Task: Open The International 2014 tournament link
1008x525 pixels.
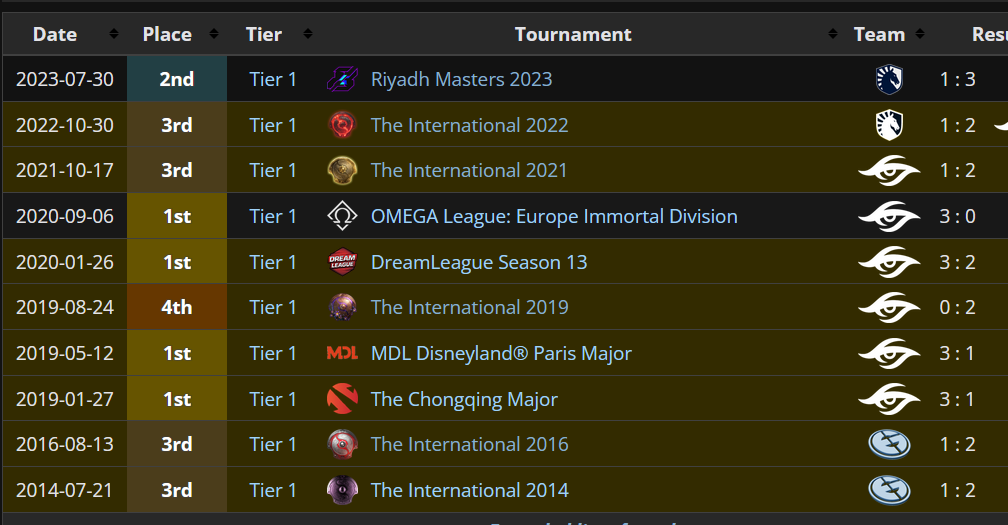Action: [469, 490]
